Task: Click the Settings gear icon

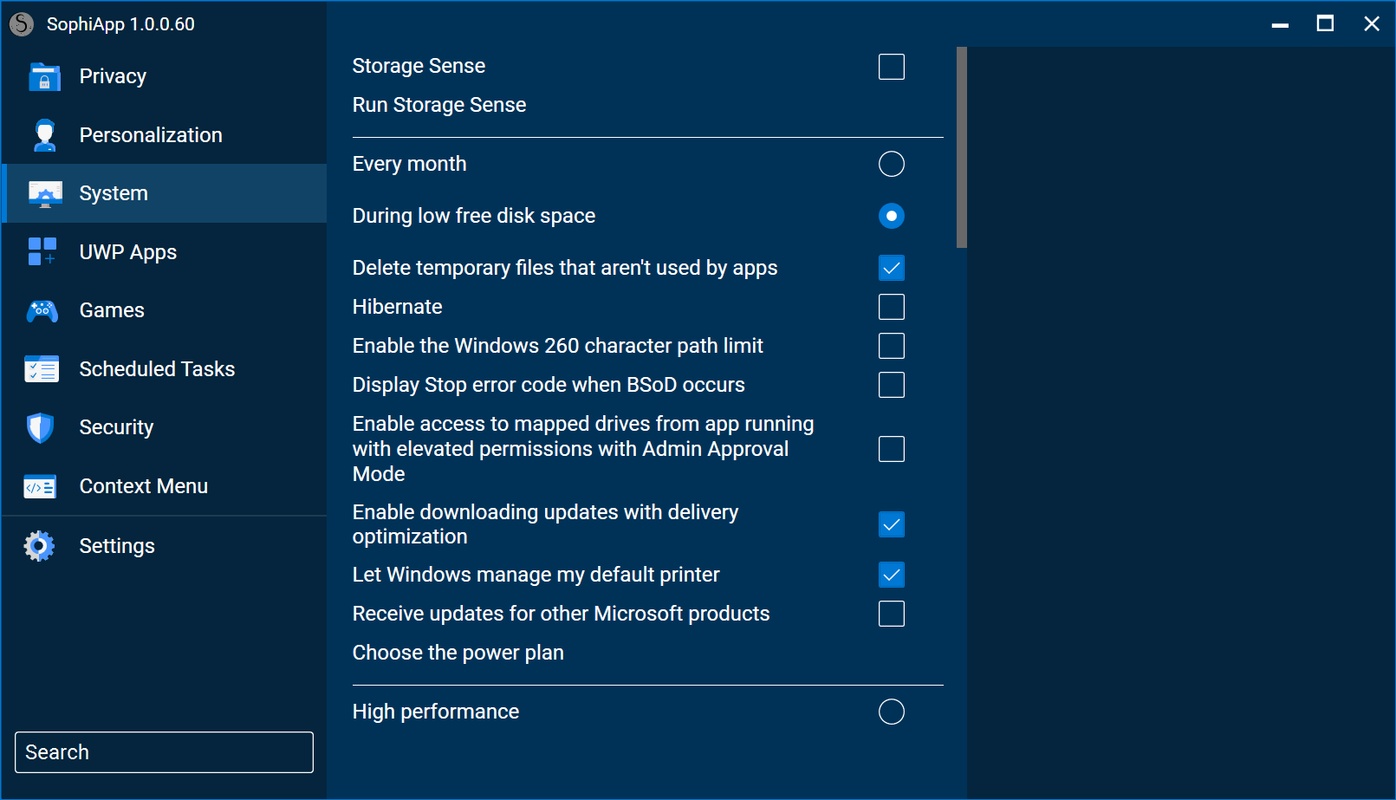Action: 40,546
